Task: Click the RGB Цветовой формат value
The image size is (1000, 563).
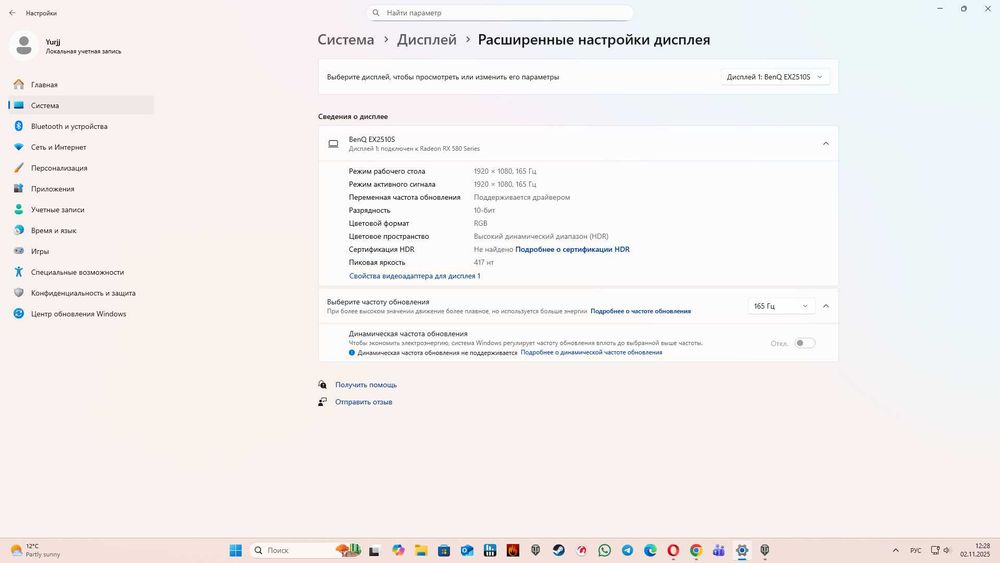Action: tap(480, 224)
